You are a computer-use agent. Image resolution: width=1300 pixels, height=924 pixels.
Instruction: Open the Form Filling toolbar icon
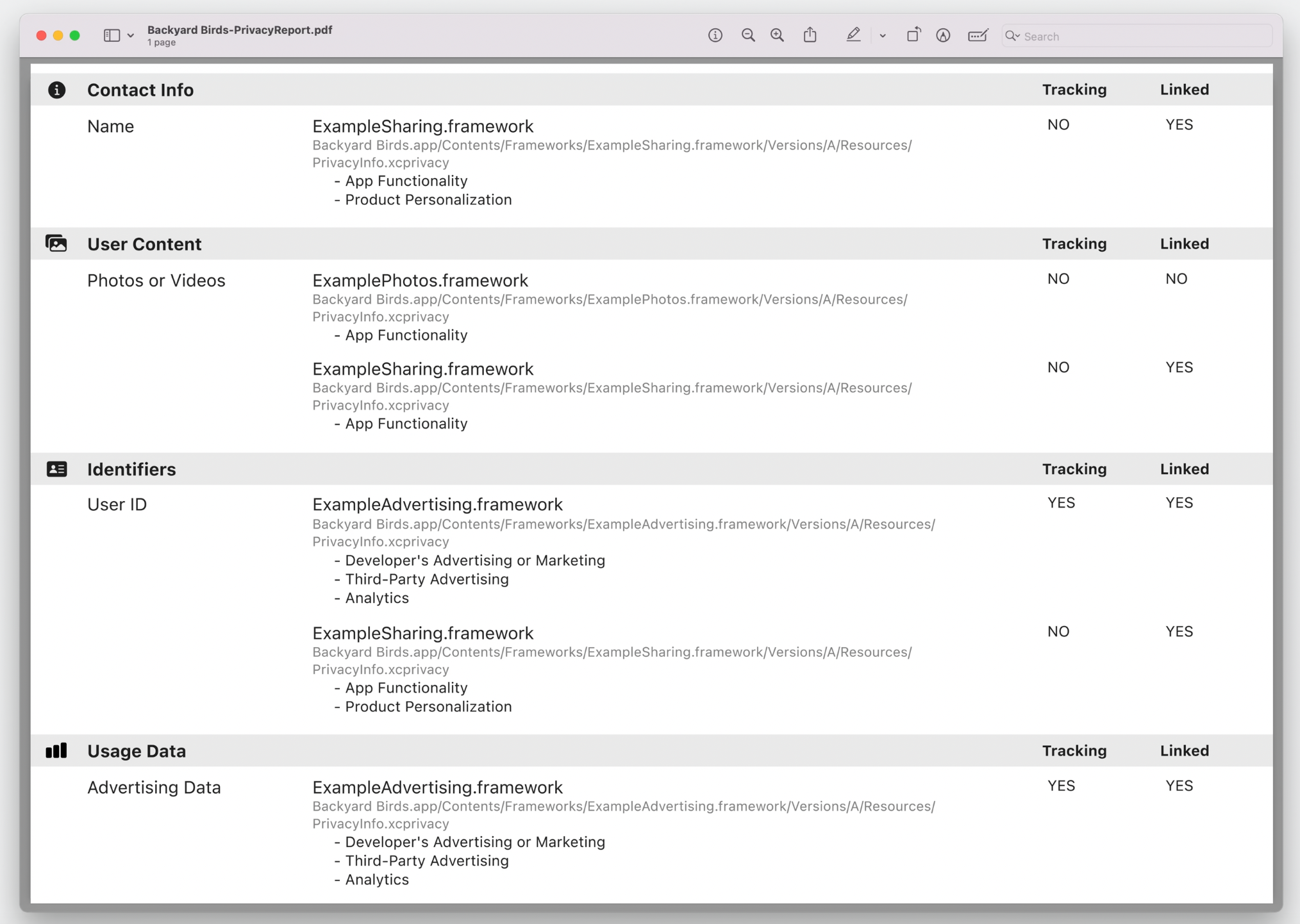[x=978, y=36]
